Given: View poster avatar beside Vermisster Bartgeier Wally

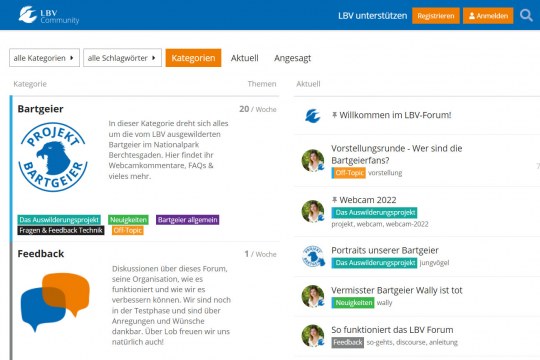Looking at the screenshot, I should pos(313,296).
